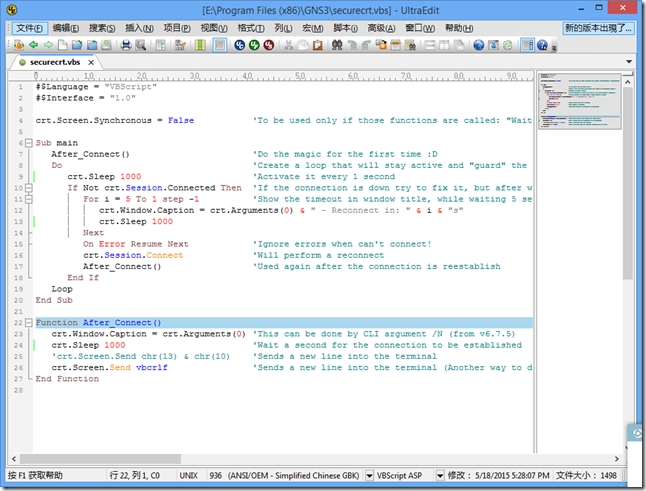Viewport: 646px width, 491px height.
Task: Click the vertical scrollbar up arrow
Action: (x=628, y=82)
